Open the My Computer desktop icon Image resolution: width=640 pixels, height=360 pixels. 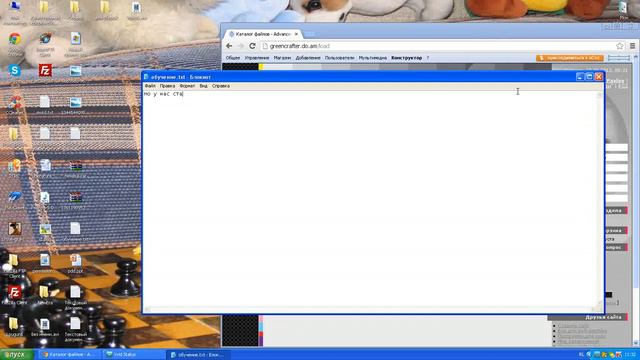(x=15, y=7)
